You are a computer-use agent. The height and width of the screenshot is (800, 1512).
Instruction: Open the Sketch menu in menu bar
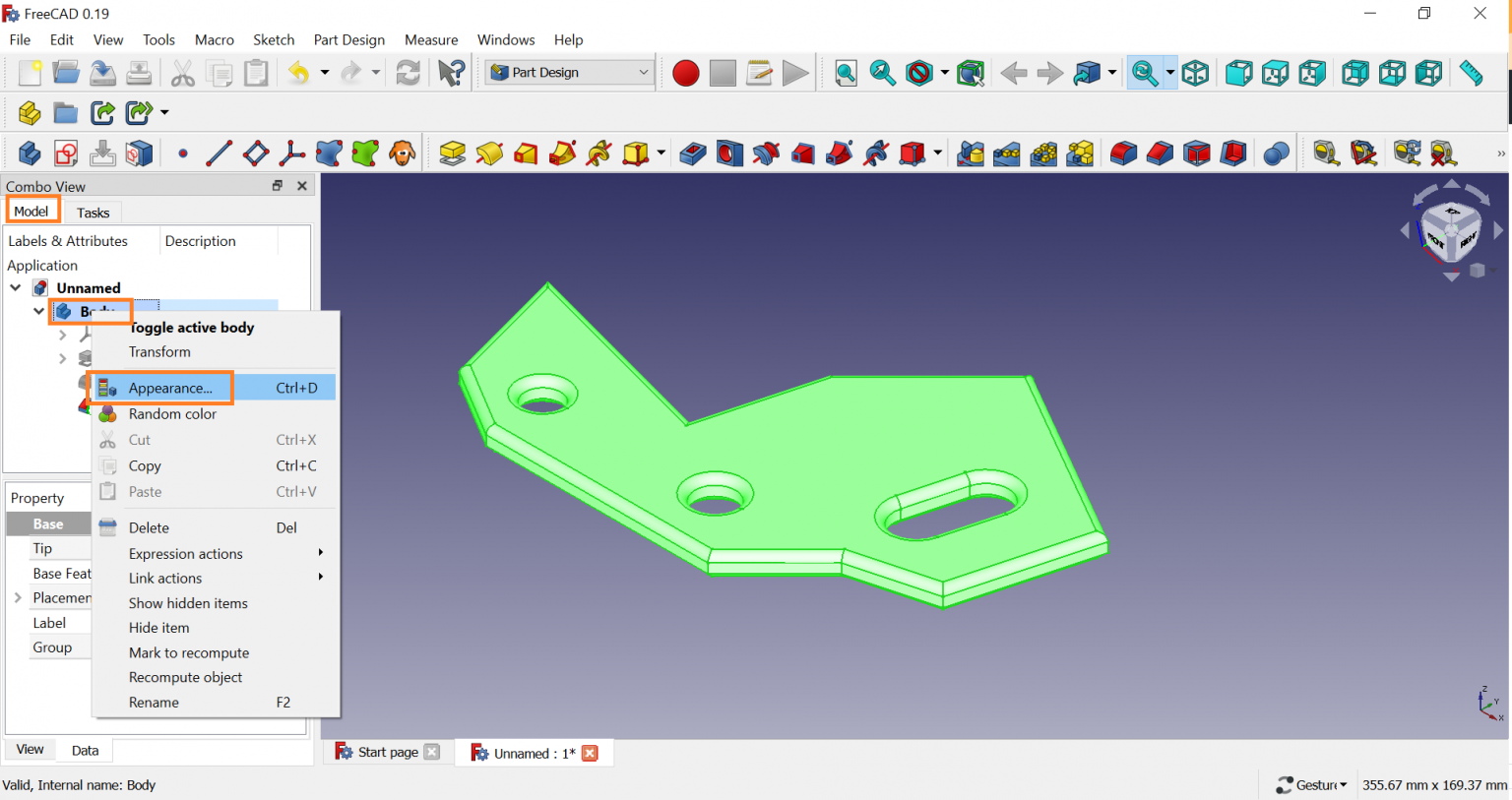click(x=274, y=40)
